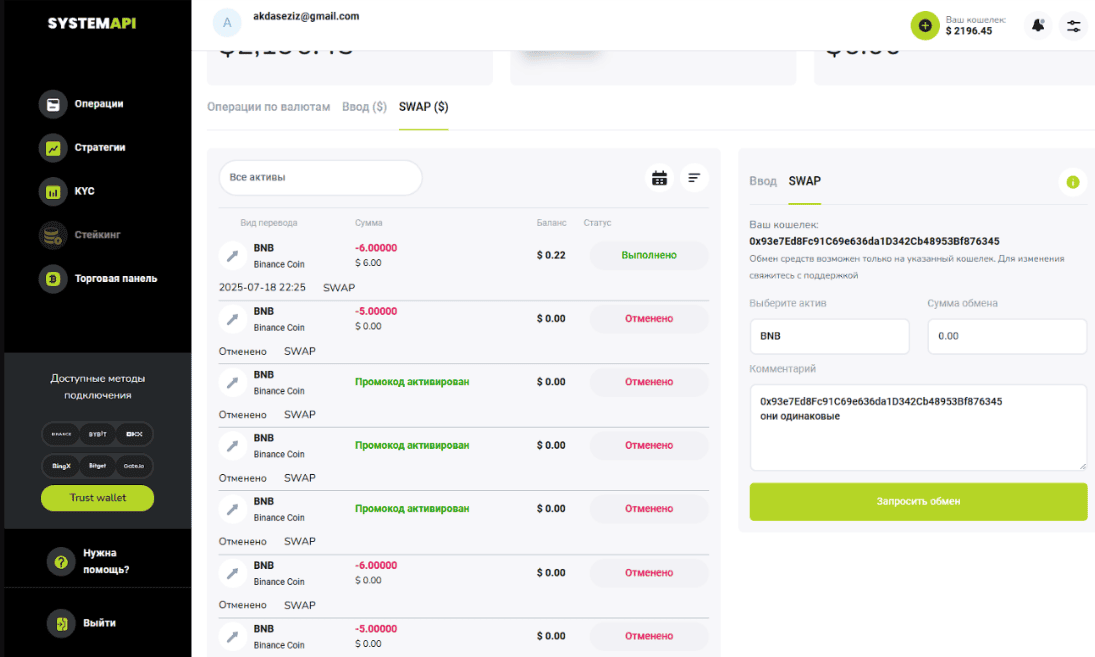This screenshot has width=1095, height=657.
Task: Click the calendar date filter icon
Action: click(659, 178)
